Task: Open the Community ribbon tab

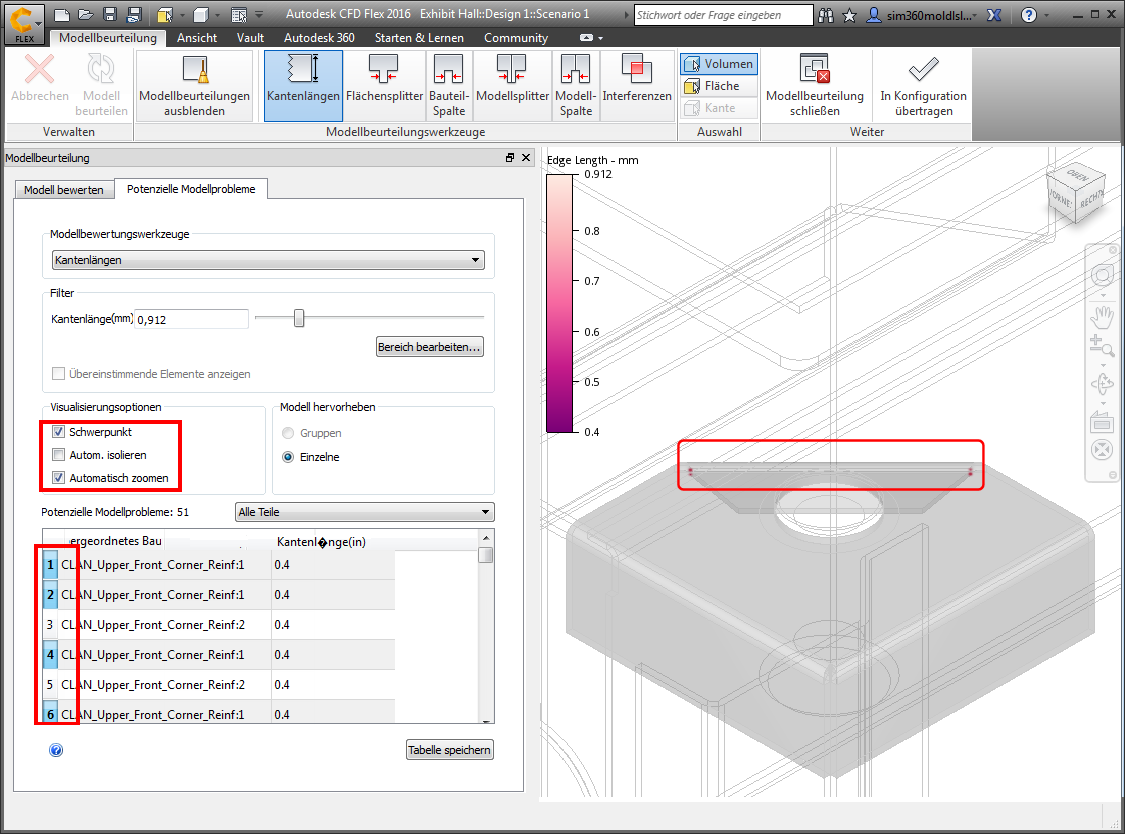Action: pyautogui.click(x=516, y=38)
